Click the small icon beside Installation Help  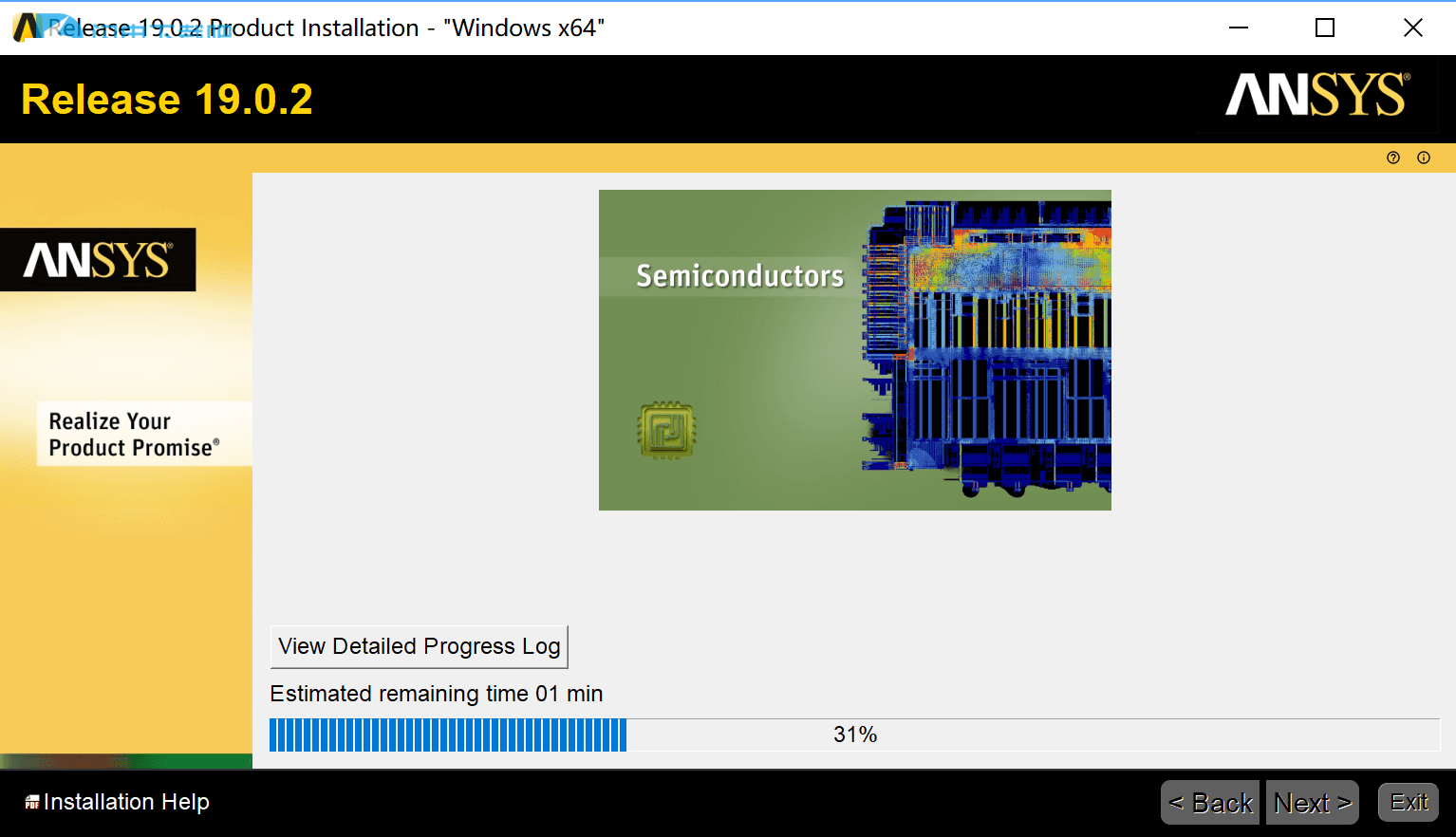pos(32,803)
